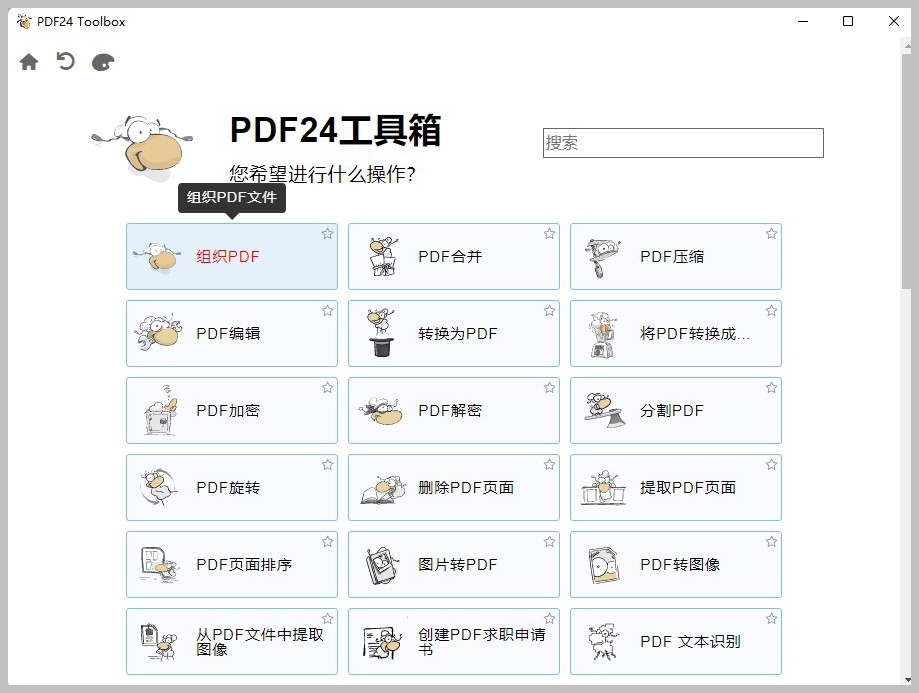Click the boxes icon on 提取PDF页面 card
Screen dimensions: 919x693
point(603,488)
